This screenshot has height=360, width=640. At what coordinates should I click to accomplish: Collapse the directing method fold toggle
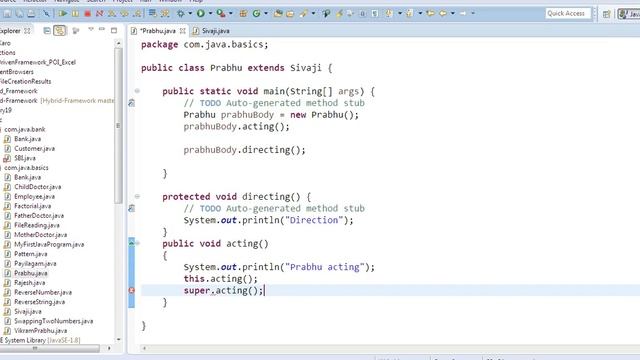tap(137, 196)
